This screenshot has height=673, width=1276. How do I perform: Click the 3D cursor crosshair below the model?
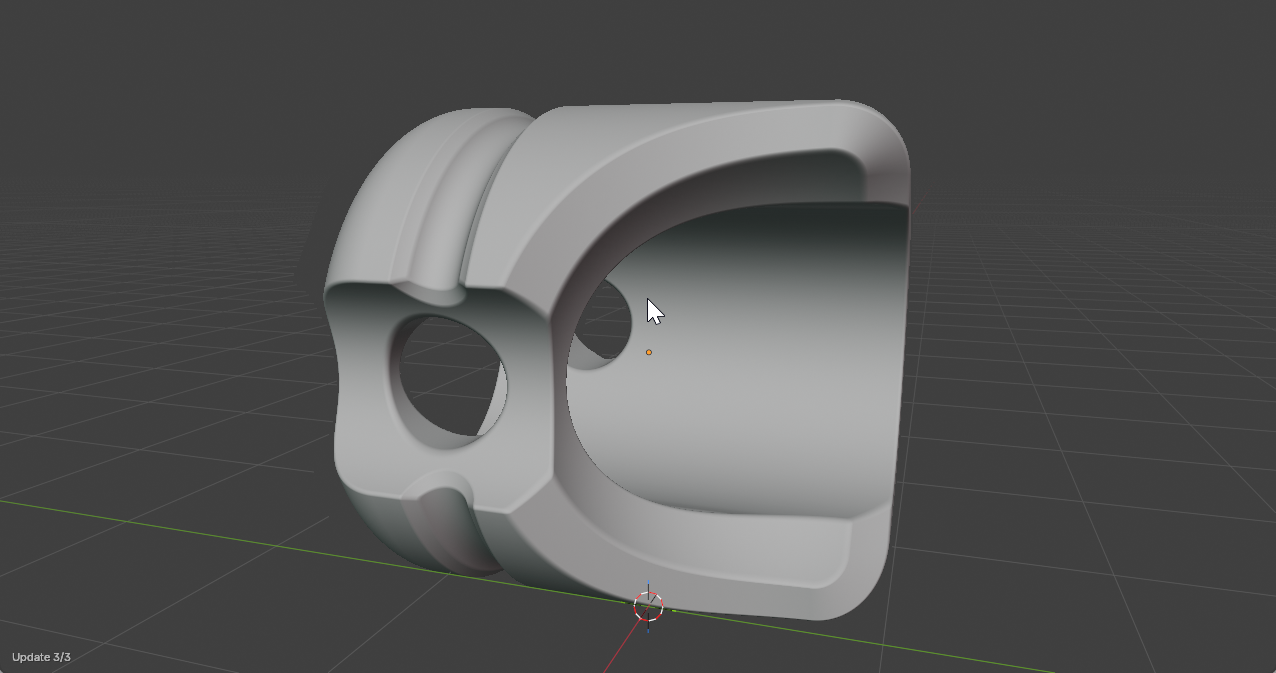[x=648, y=606]
